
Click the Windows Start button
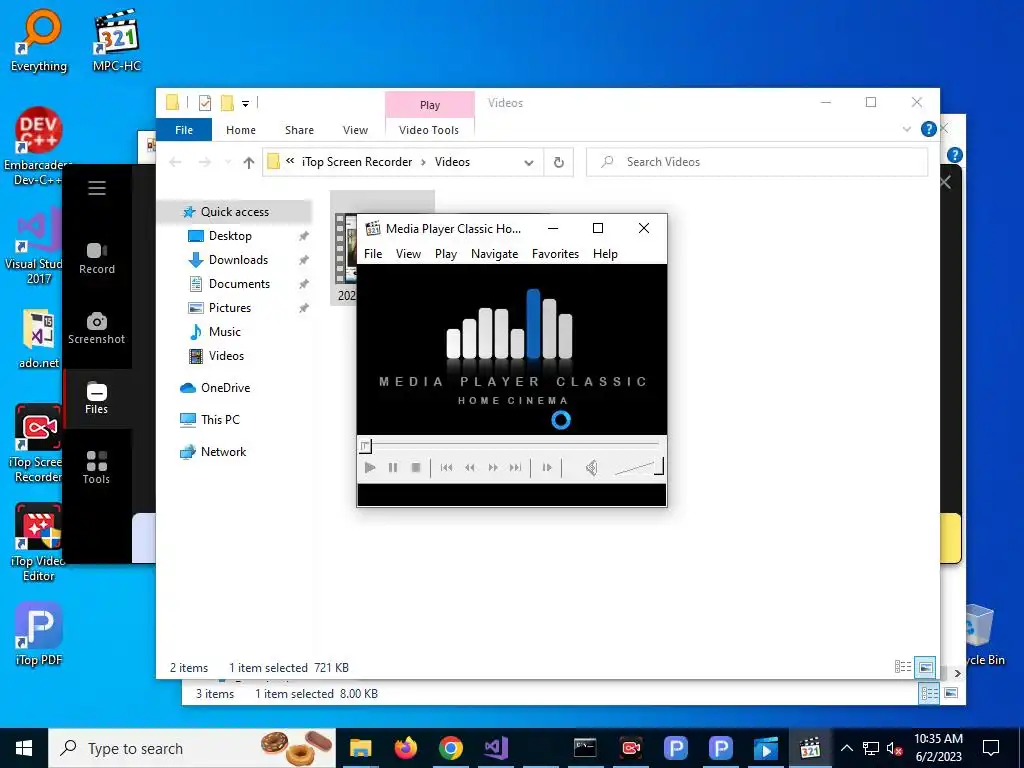pyautogui.click(x=24, y=748)
